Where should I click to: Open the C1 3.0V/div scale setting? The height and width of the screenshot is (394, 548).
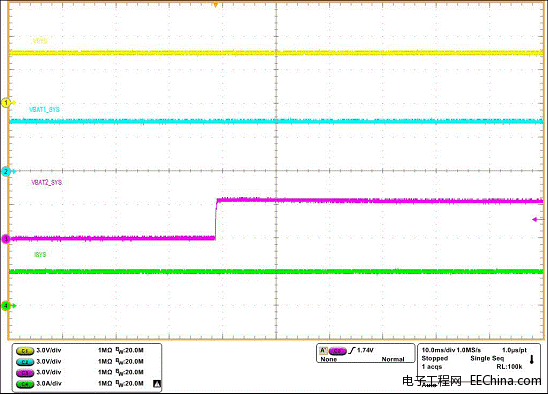pos(49,350)
